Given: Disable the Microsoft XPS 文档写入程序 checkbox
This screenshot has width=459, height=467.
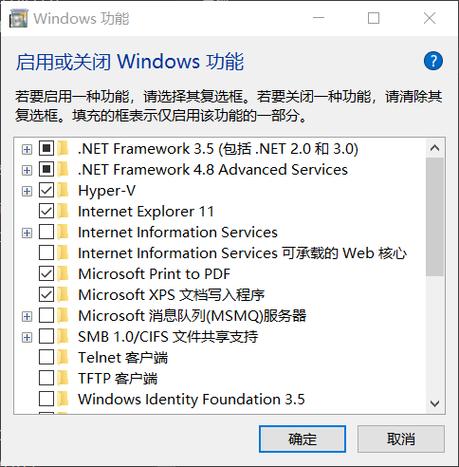Looking at the screenshot, I should tap(46, 295).
